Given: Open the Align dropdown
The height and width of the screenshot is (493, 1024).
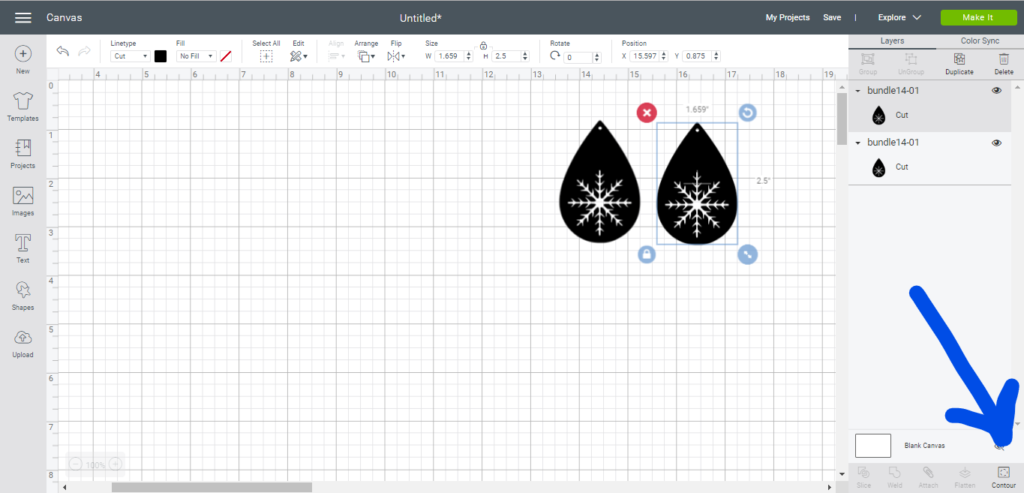Looking at the screenshot, I should [336, 56].
